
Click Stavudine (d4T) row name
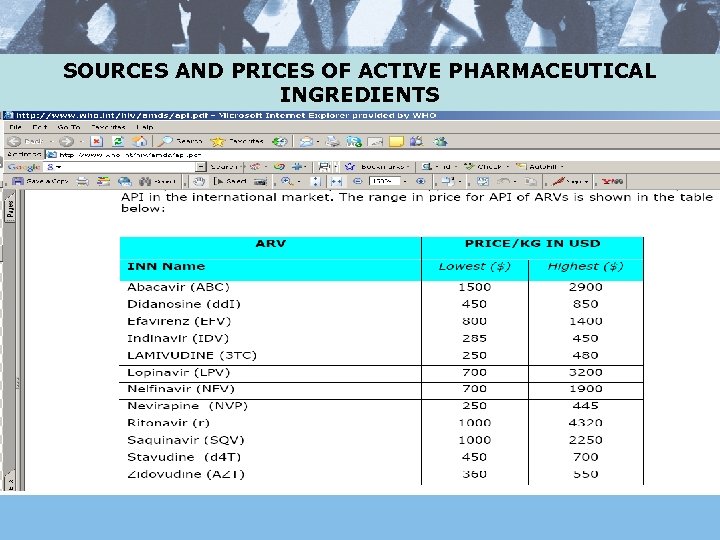(184, 457)
